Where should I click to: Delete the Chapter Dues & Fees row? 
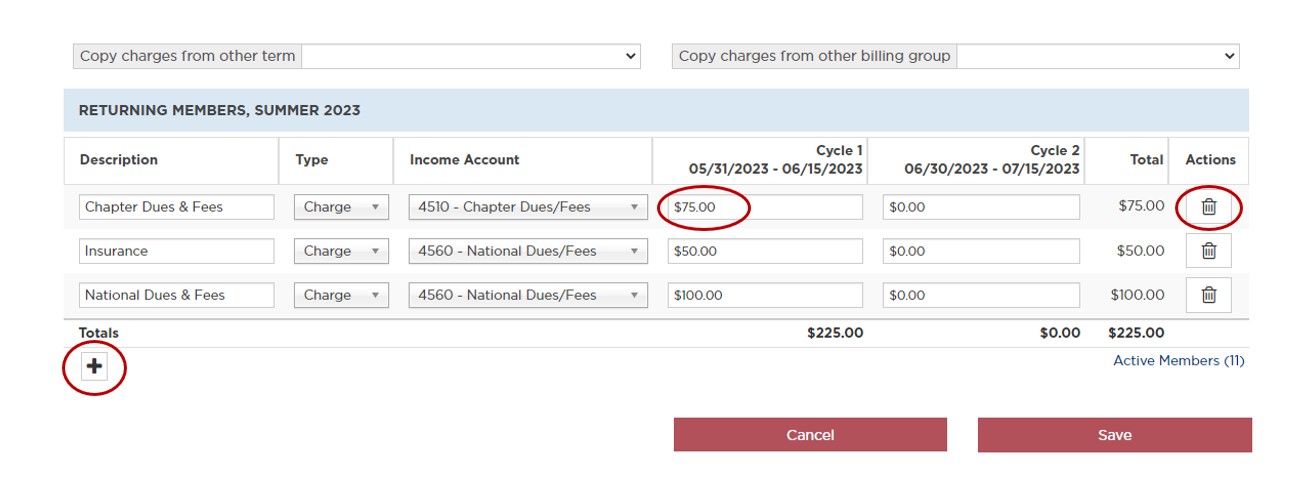(x=1208, y=207)
